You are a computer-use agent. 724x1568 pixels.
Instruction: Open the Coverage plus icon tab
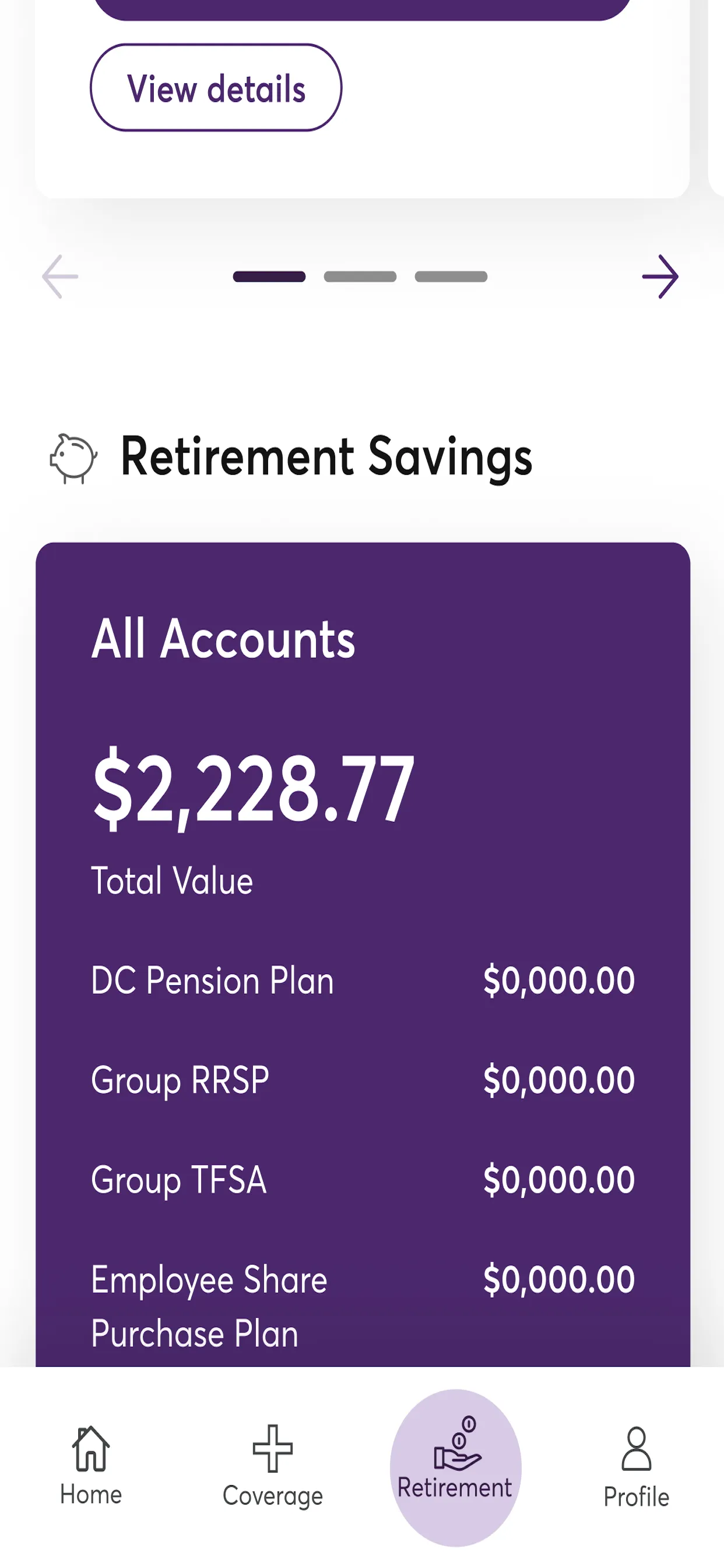click(273, 1448)
